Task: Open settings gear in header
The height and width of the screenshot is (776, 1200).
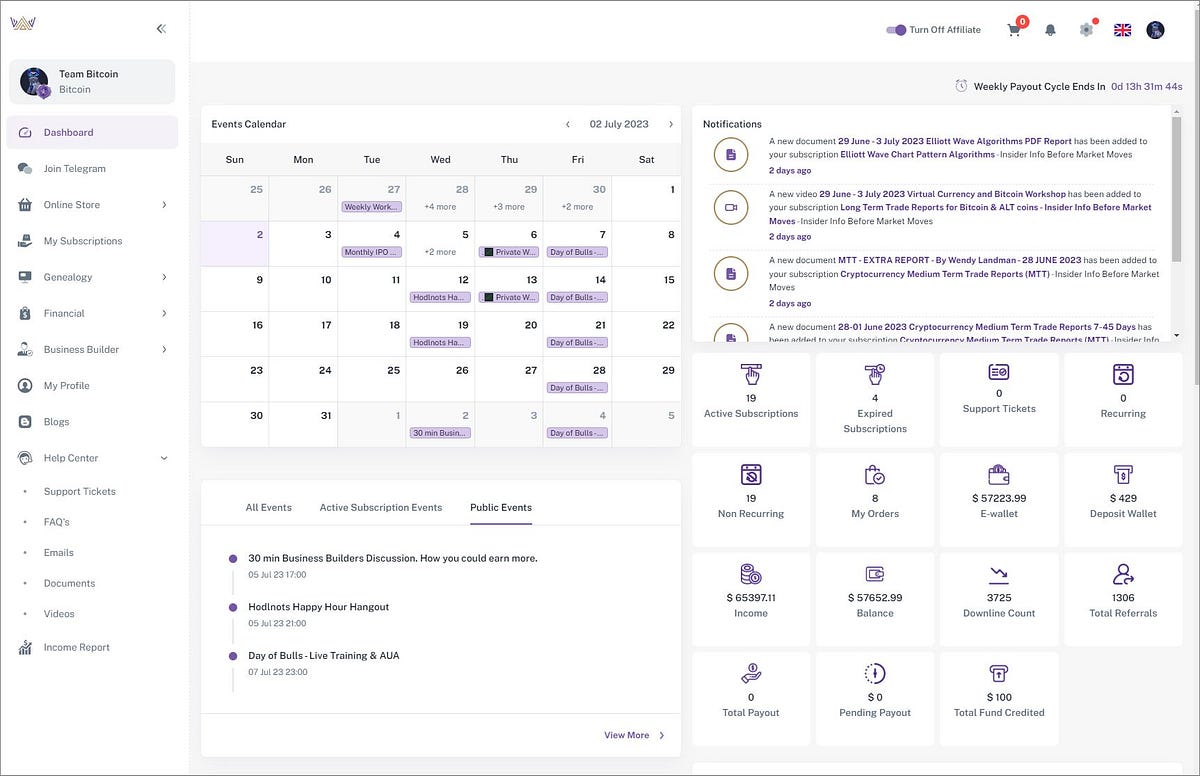Action: coord(1086,30)
